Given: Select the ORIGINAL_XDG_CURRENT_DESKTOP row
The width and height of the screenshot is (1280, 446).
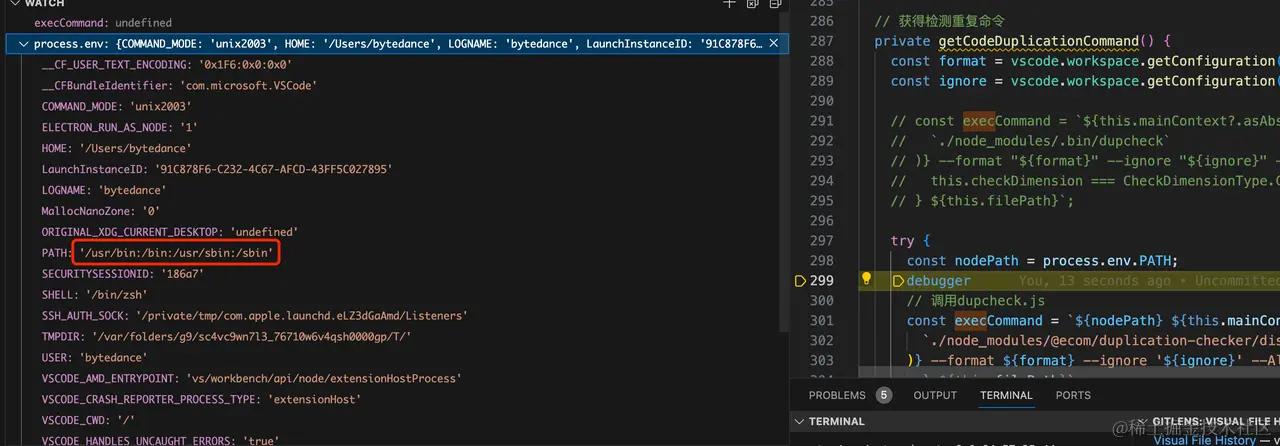Looking at the screenshot, I should pyautogui.click(x=395, y=232).
